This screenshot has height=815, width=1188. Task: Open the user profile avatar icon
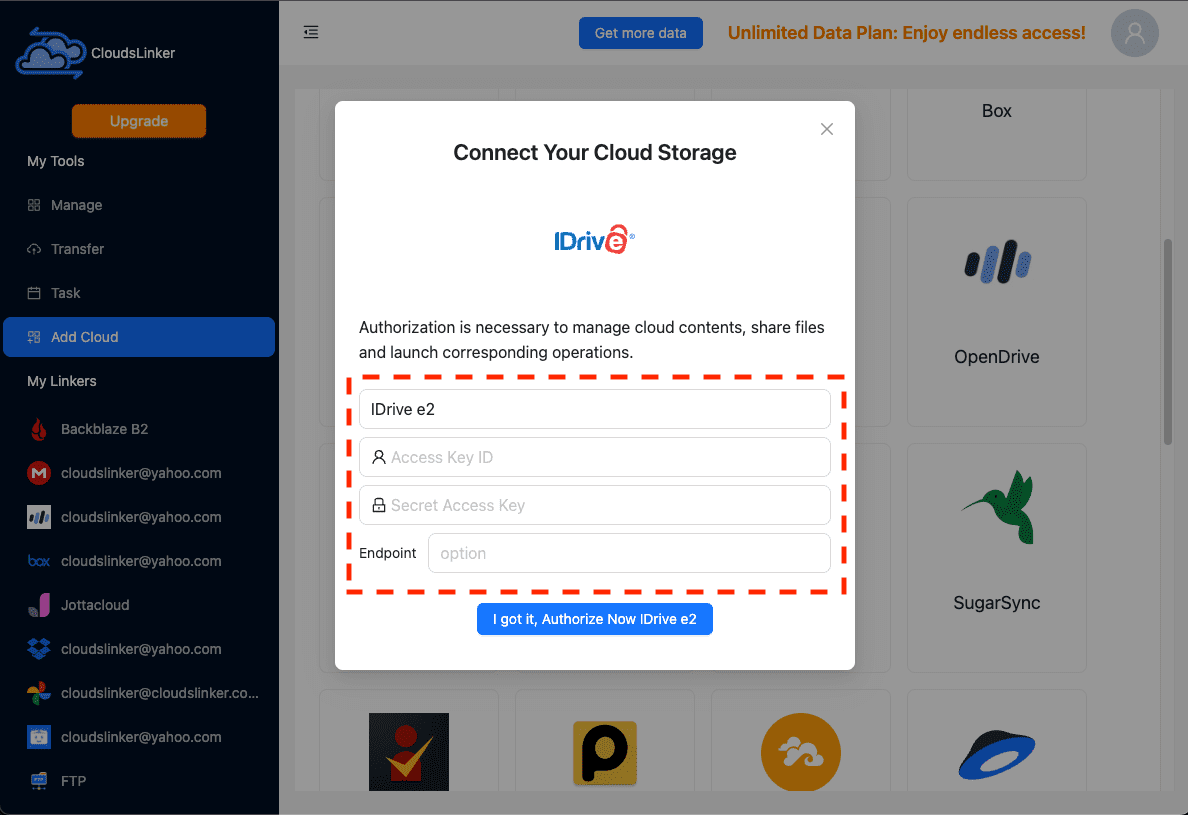tap(1134, 33)
